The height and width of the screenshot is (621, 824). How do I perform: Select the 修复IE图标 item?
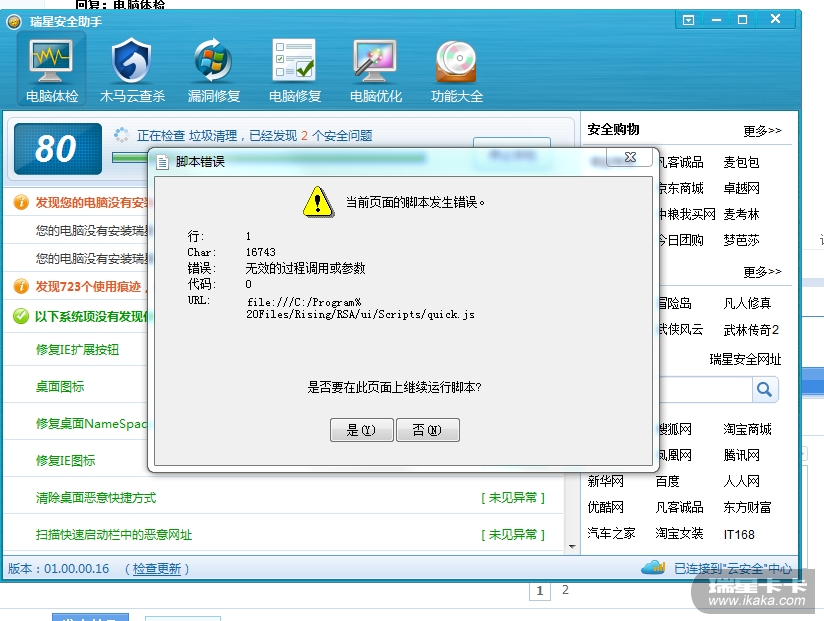pos(66,461)
